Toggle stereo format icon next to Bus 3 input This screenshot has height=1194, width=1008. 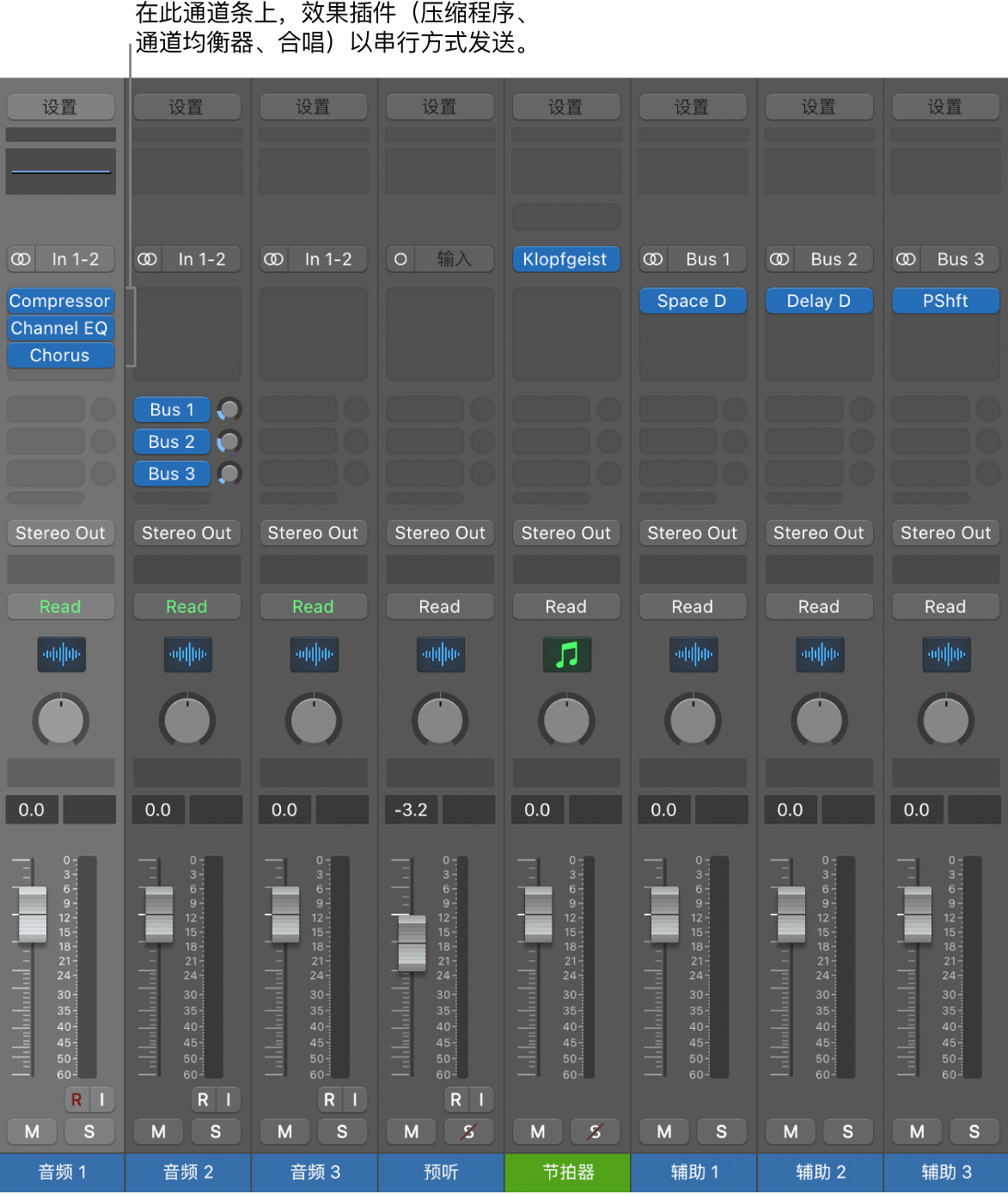click(x=906, y=259)
